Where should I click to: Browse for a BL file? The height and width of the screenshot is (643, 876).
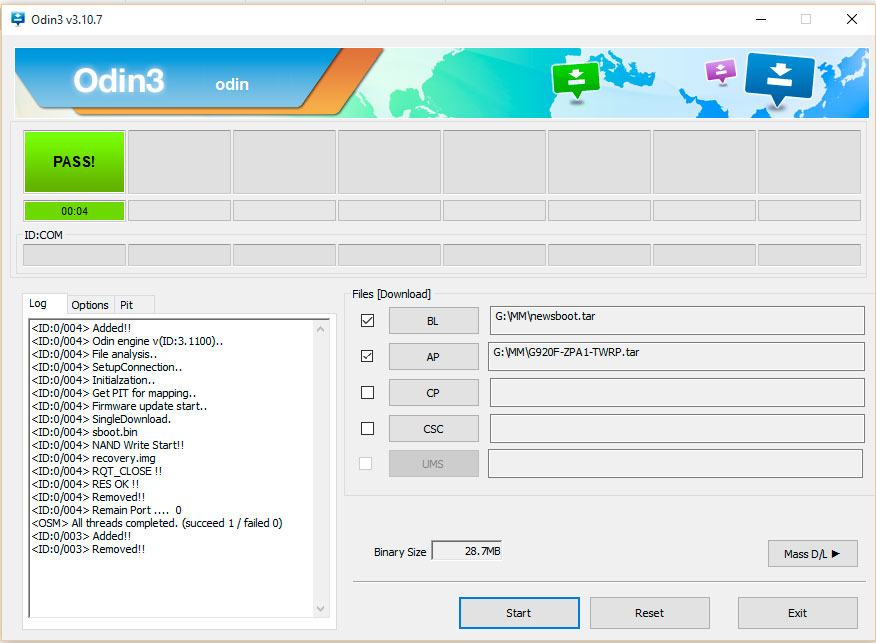(434, 321)
